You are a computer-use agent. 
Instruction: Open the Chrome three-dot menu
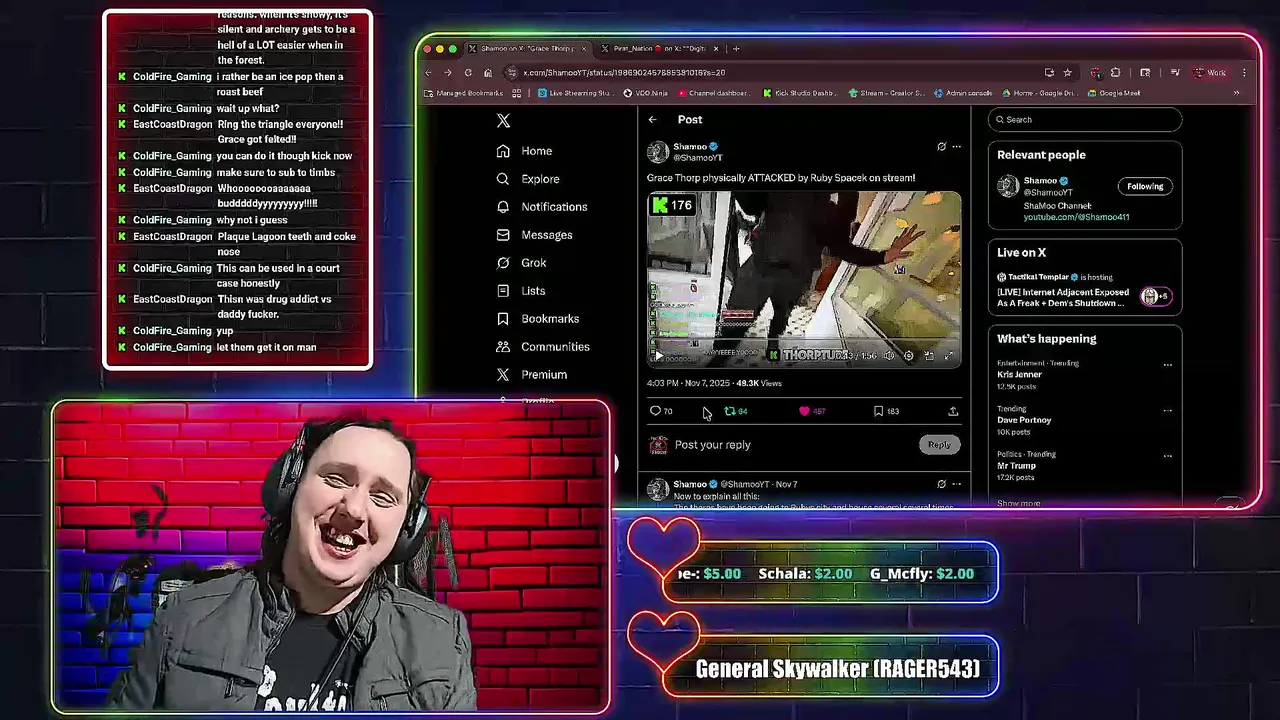(x=1244, y=73)
